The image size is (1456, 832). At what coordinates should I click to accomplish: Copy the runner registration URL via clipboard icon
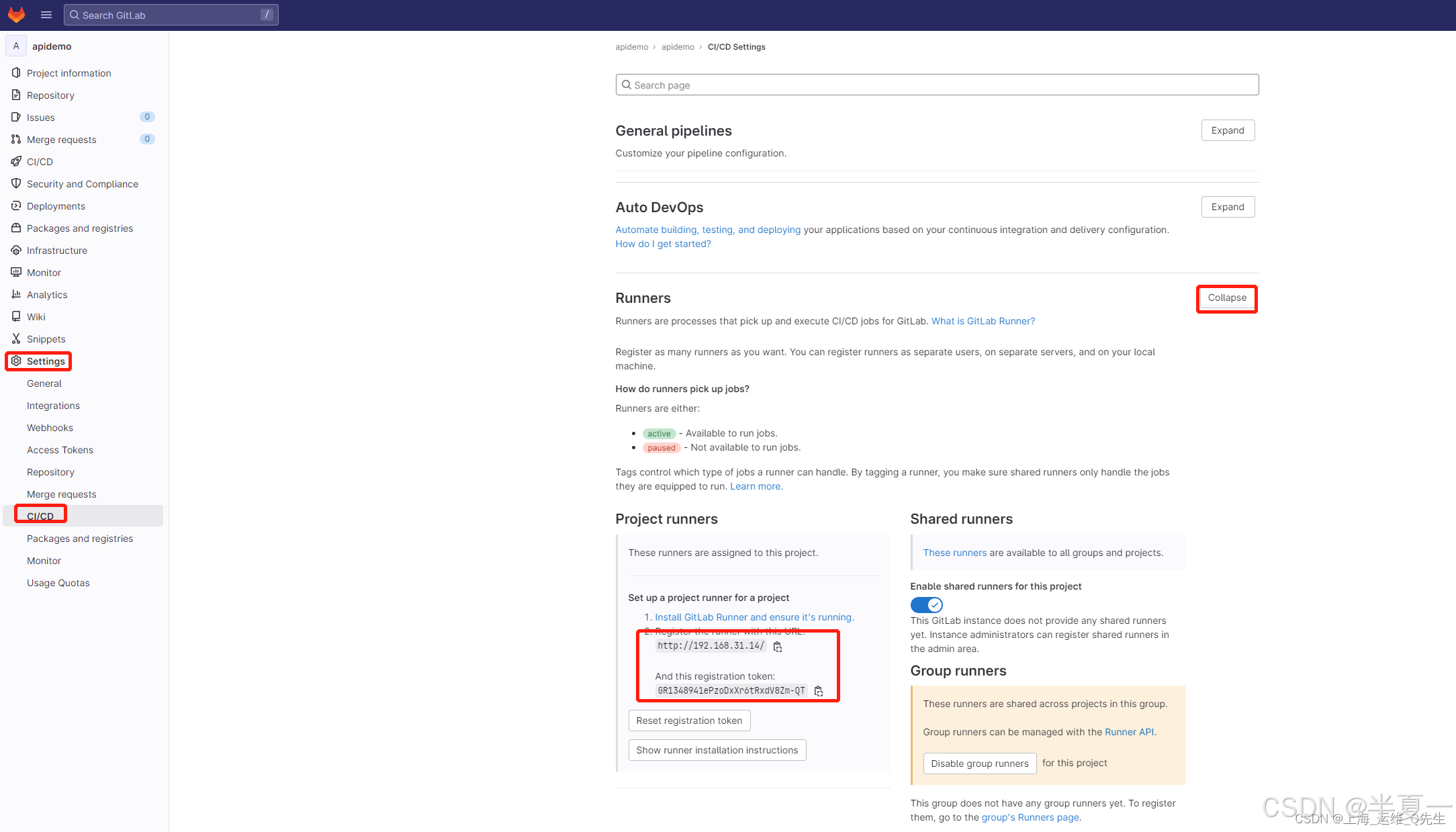pos(778,646)
